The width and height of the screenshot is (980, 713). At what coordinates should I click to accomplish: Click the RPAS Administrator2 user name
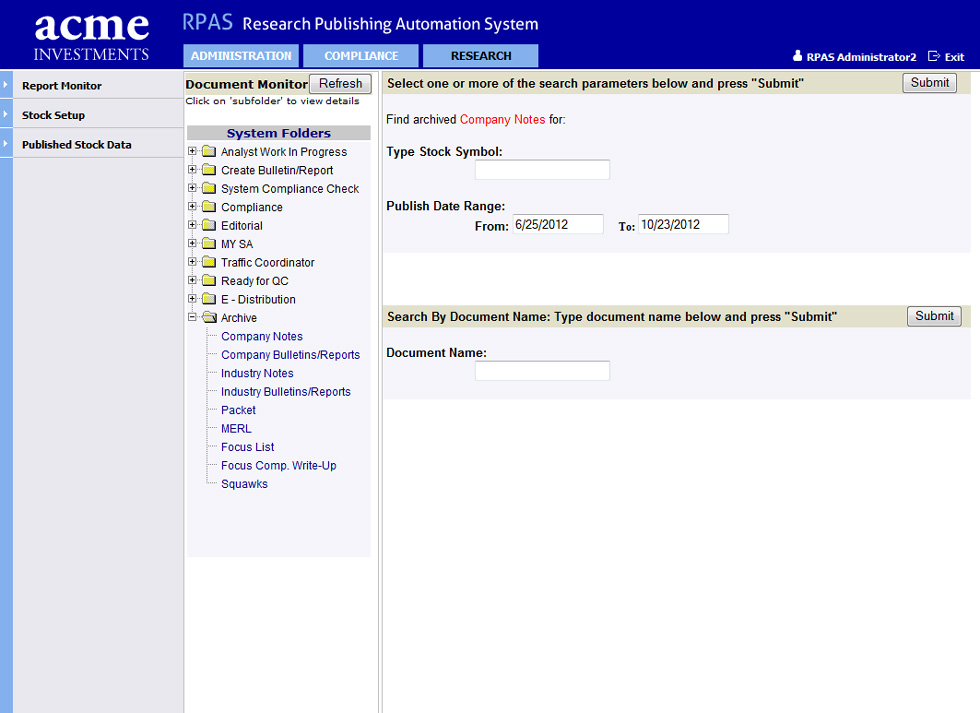(x=861, y=57)
